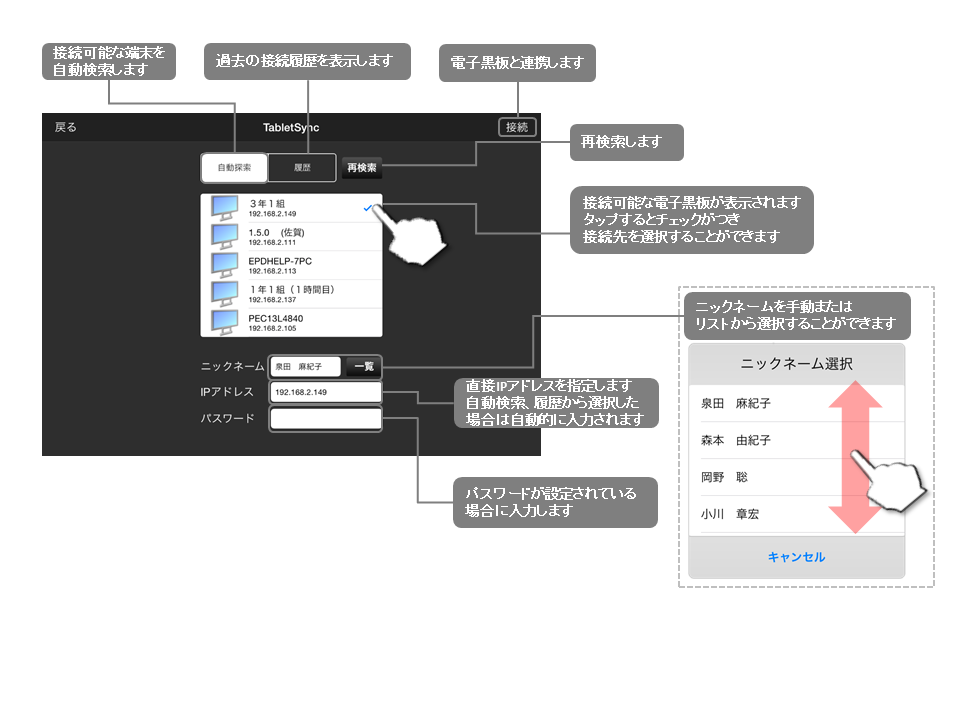Switch to the 自動探索 tab
Image resolution: width=960 pixels, height=720 pixels.
[x=234, y=167]
